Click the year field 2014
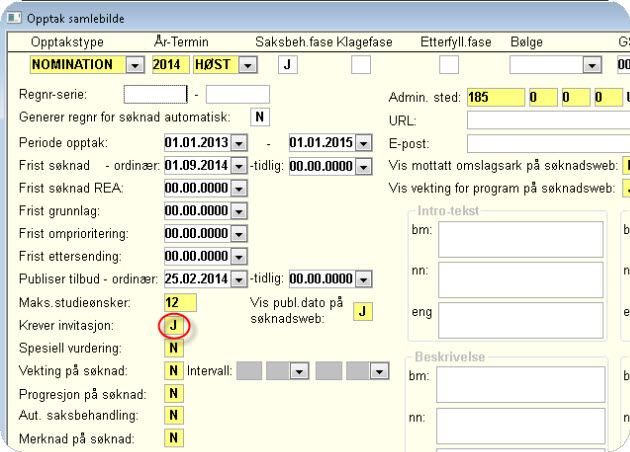 [170, 65]
